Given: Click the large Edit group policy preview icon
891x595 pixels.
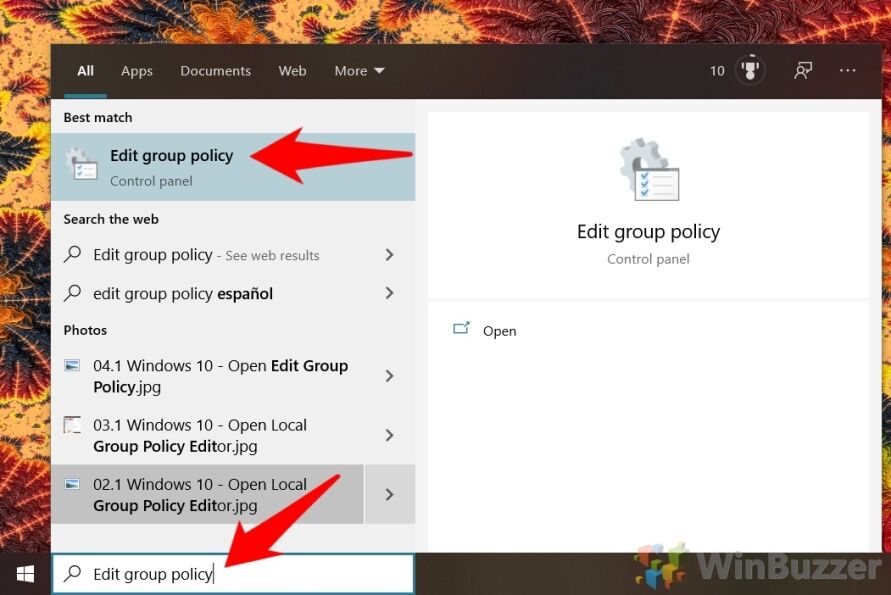Looking at the screenshot, I should 649,169.
